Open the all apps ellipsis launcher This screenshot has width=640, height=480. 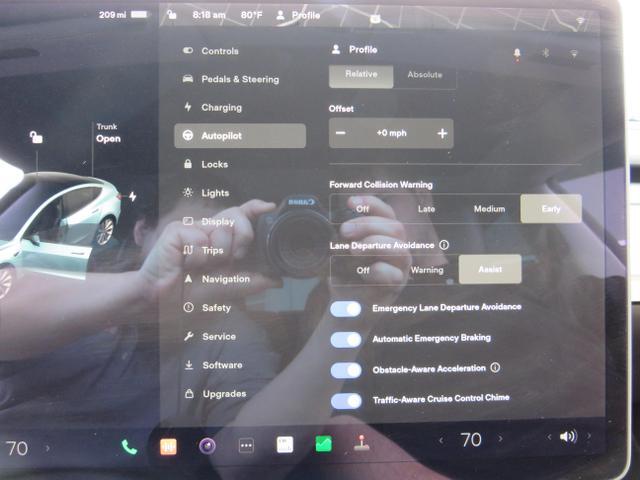click(x=246, y=445)
